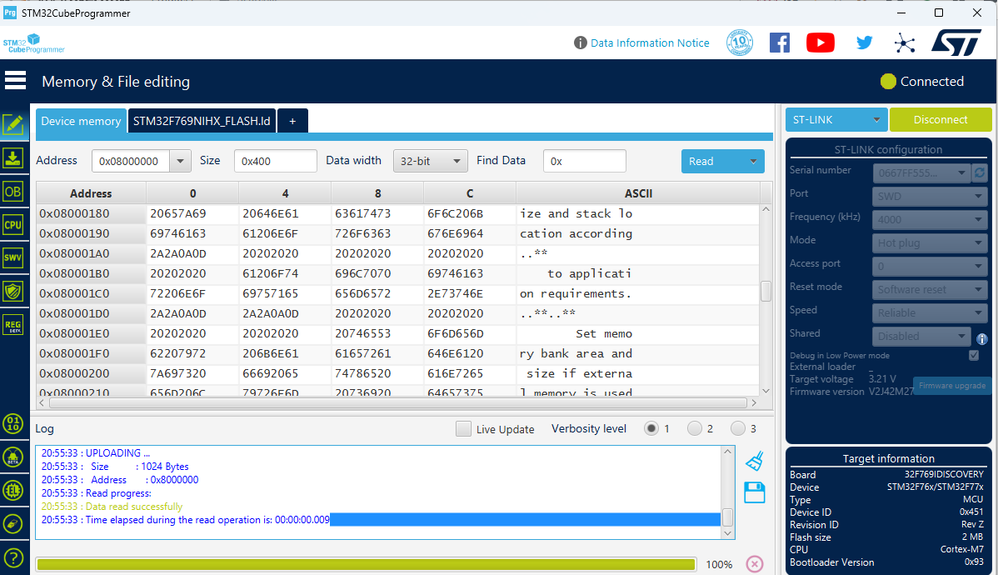
Task: Refresh the ST-LINK serial number list
Action: [x=980, y=173]
